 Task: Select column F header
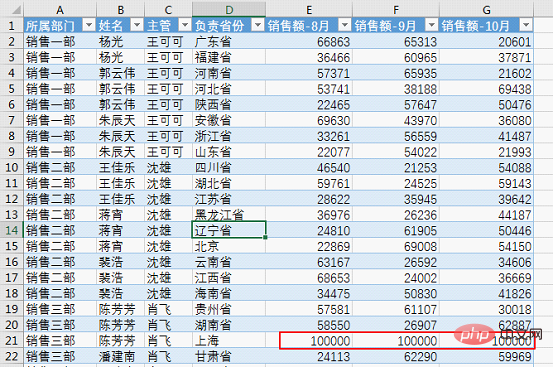click(396, 10)
